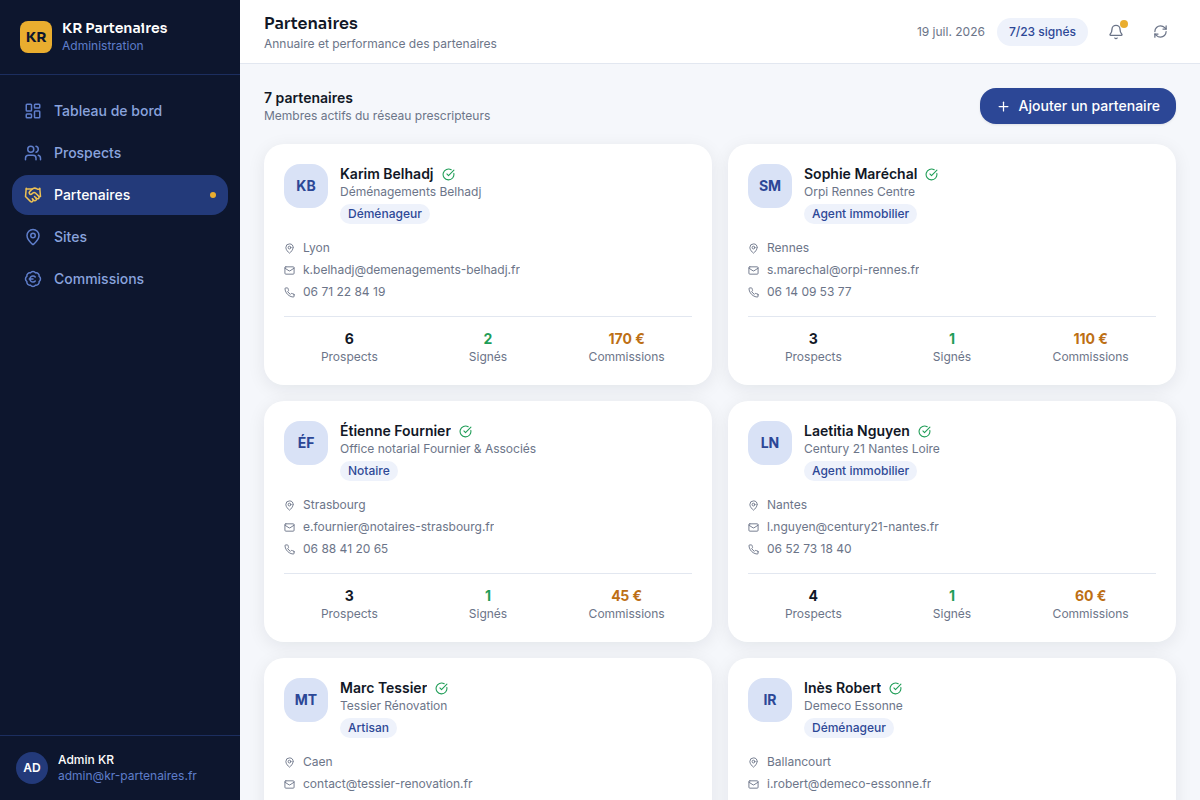Image resolution: width=1200 pixels, height=800 pixels.
Task: Click the phone icon in Sophie Maréchal card
Action: coord(754,292)
